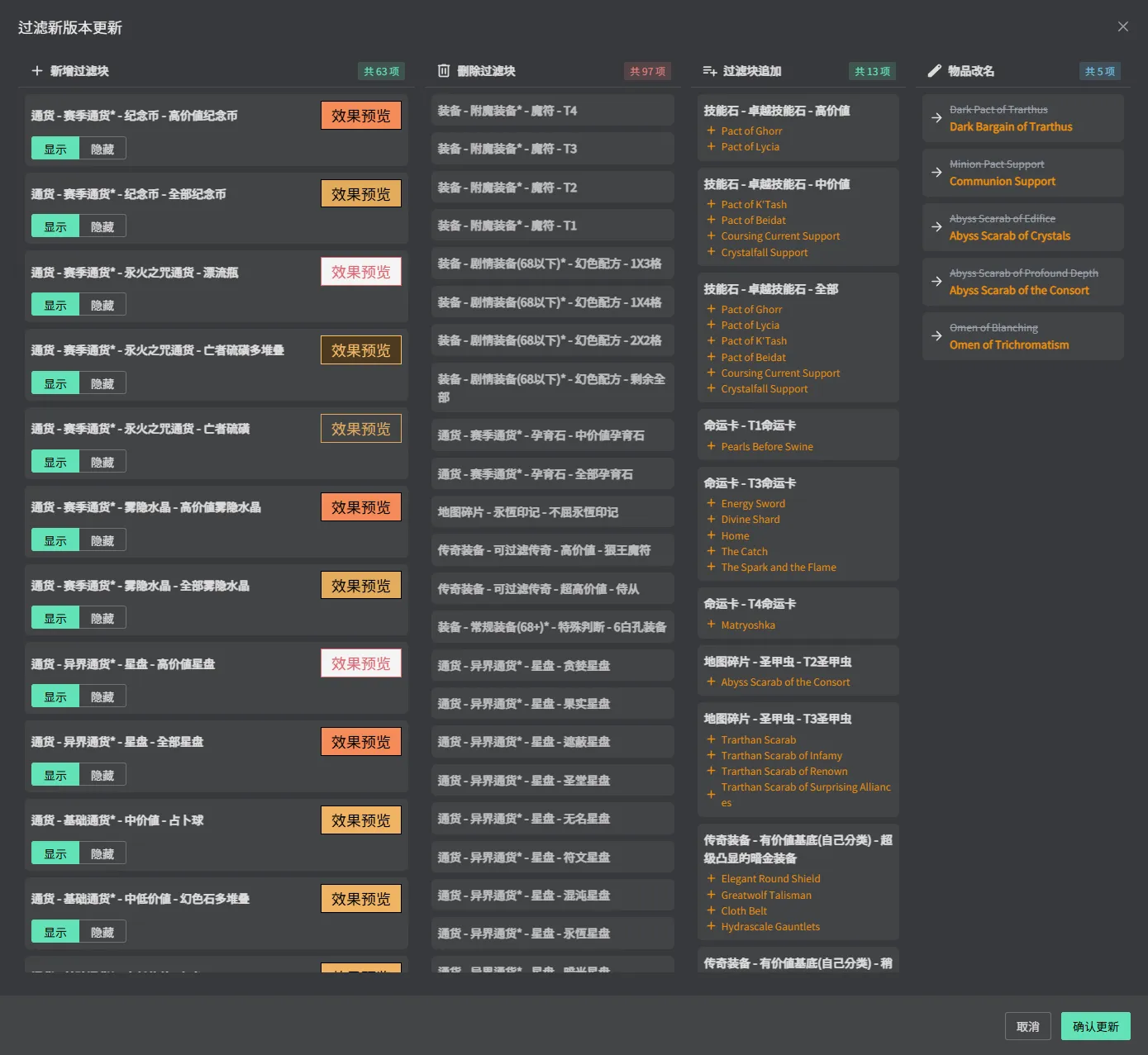Screen dimensions: 1148x1055
Task: Click the plus icon next to The Catch
Action: 711,551
